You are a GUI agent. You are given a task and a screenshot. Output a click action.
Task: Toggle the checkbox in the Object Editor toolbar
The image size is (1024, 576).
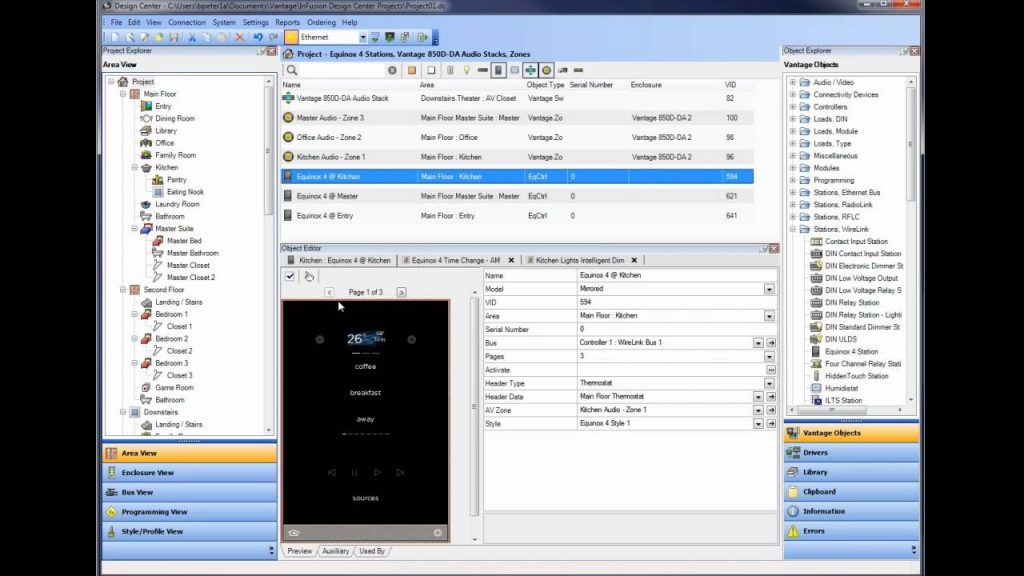(x=291, y=276)
